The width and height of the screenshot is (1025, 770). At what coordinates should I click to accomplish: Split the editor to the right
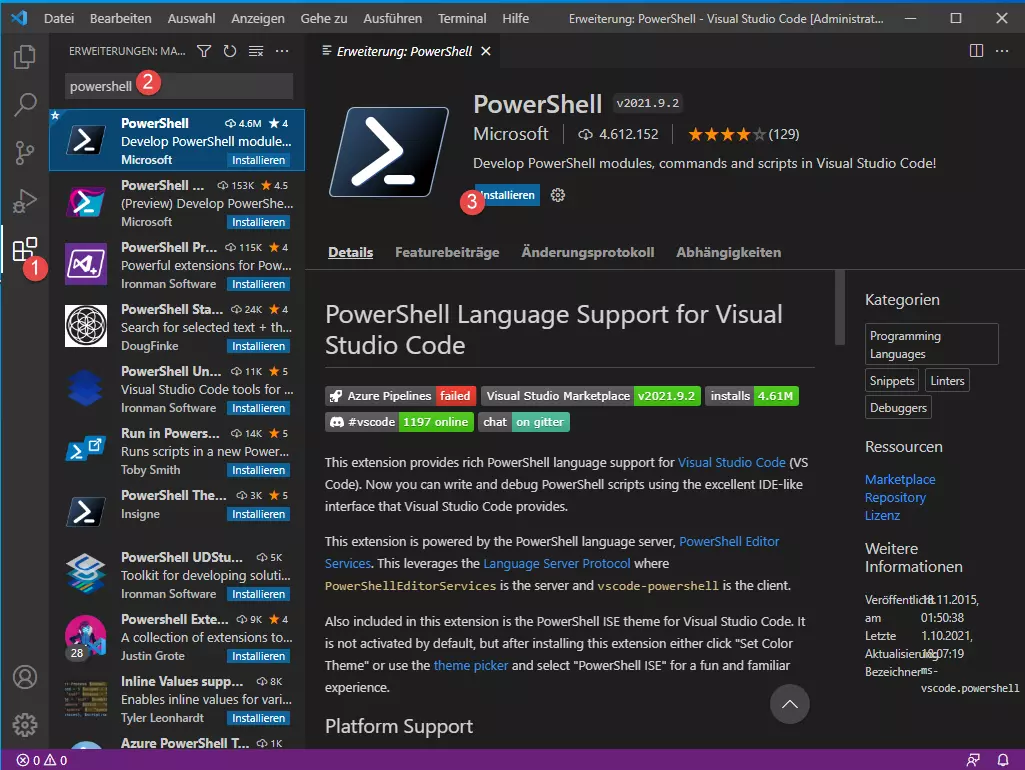[x=976, y=51]
